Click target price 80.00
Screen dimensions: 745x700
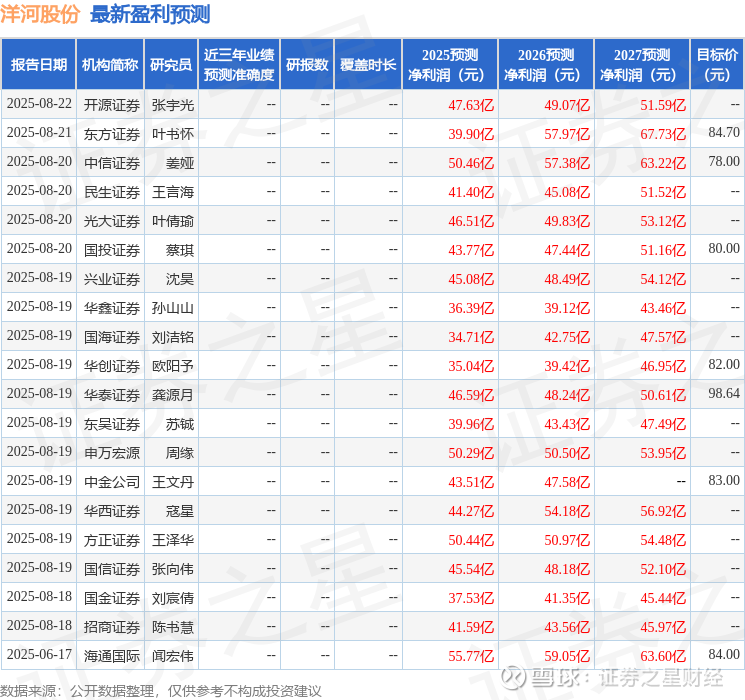pos(724,248)
